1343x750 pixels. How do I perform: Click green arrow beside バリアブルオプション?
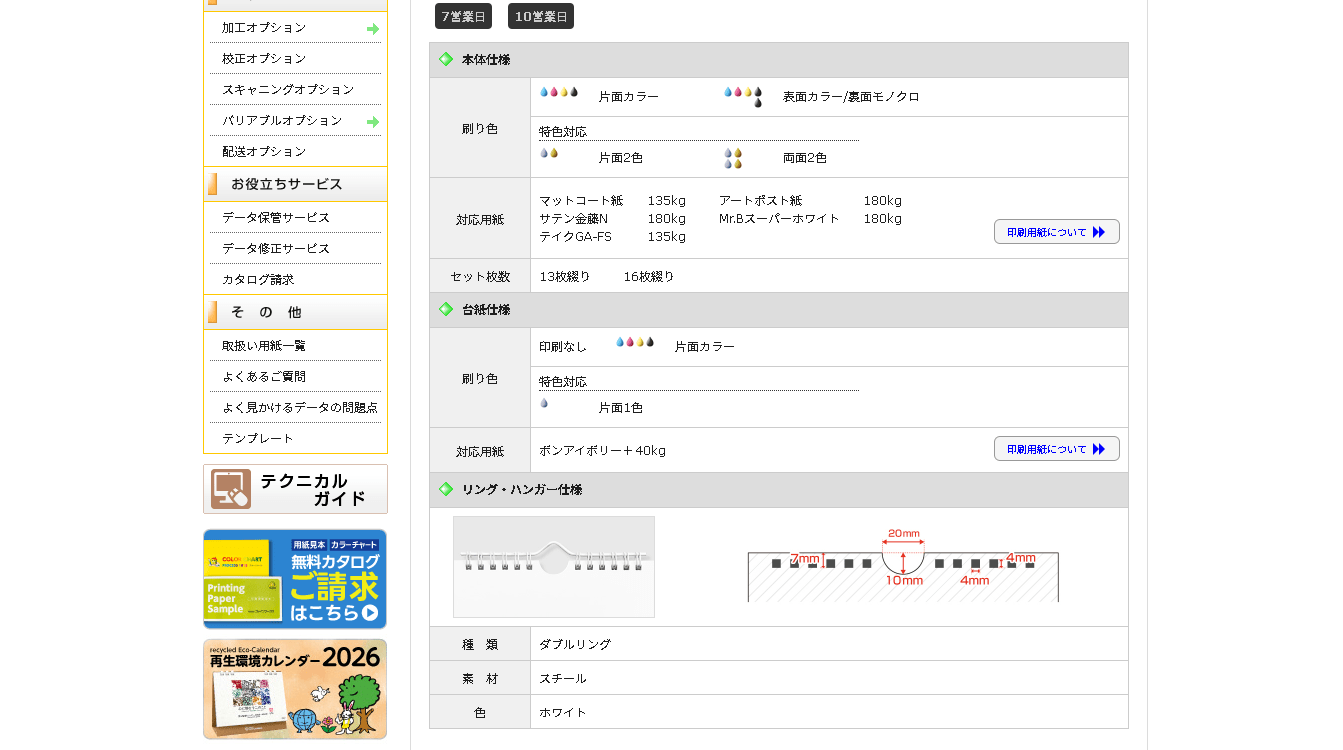[x=373, y=122]
